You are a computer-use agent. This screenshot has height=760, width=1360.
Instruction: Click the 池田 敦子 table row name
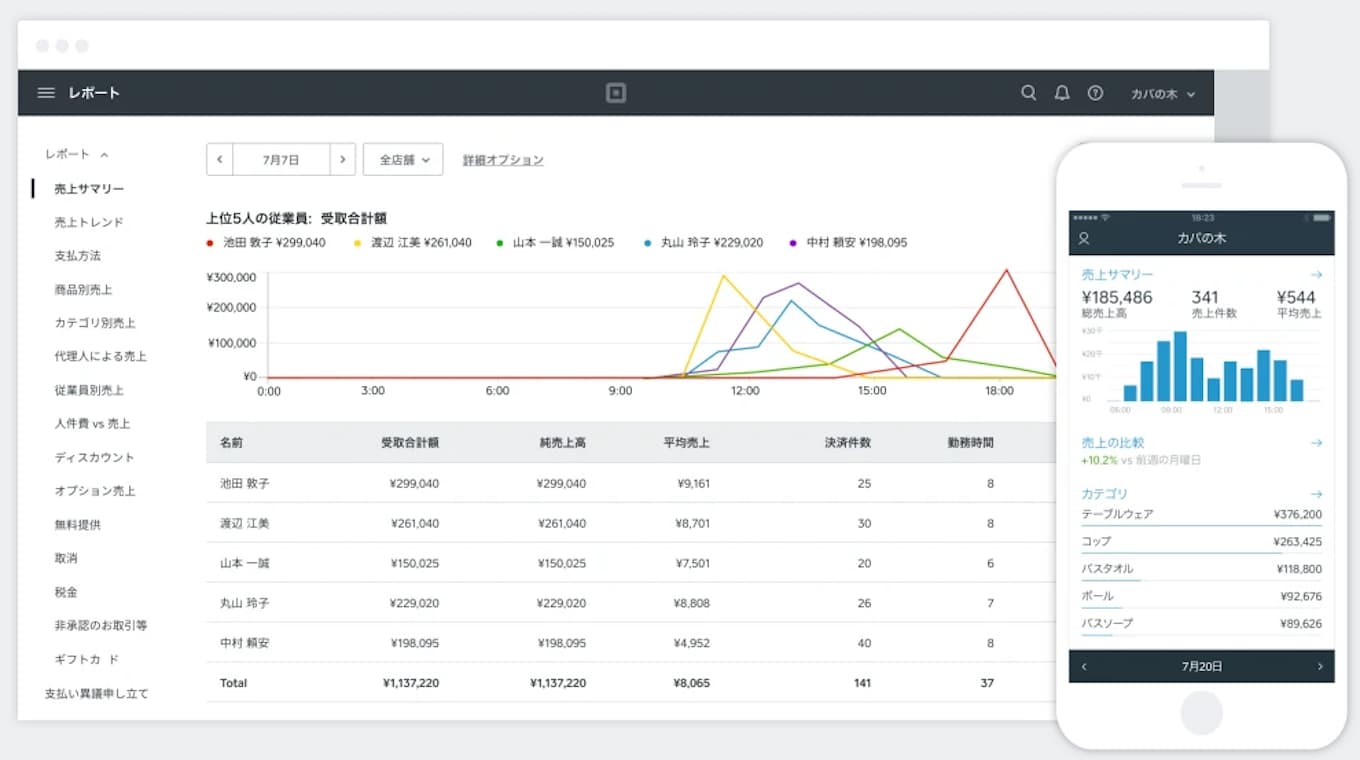(245, 483)
